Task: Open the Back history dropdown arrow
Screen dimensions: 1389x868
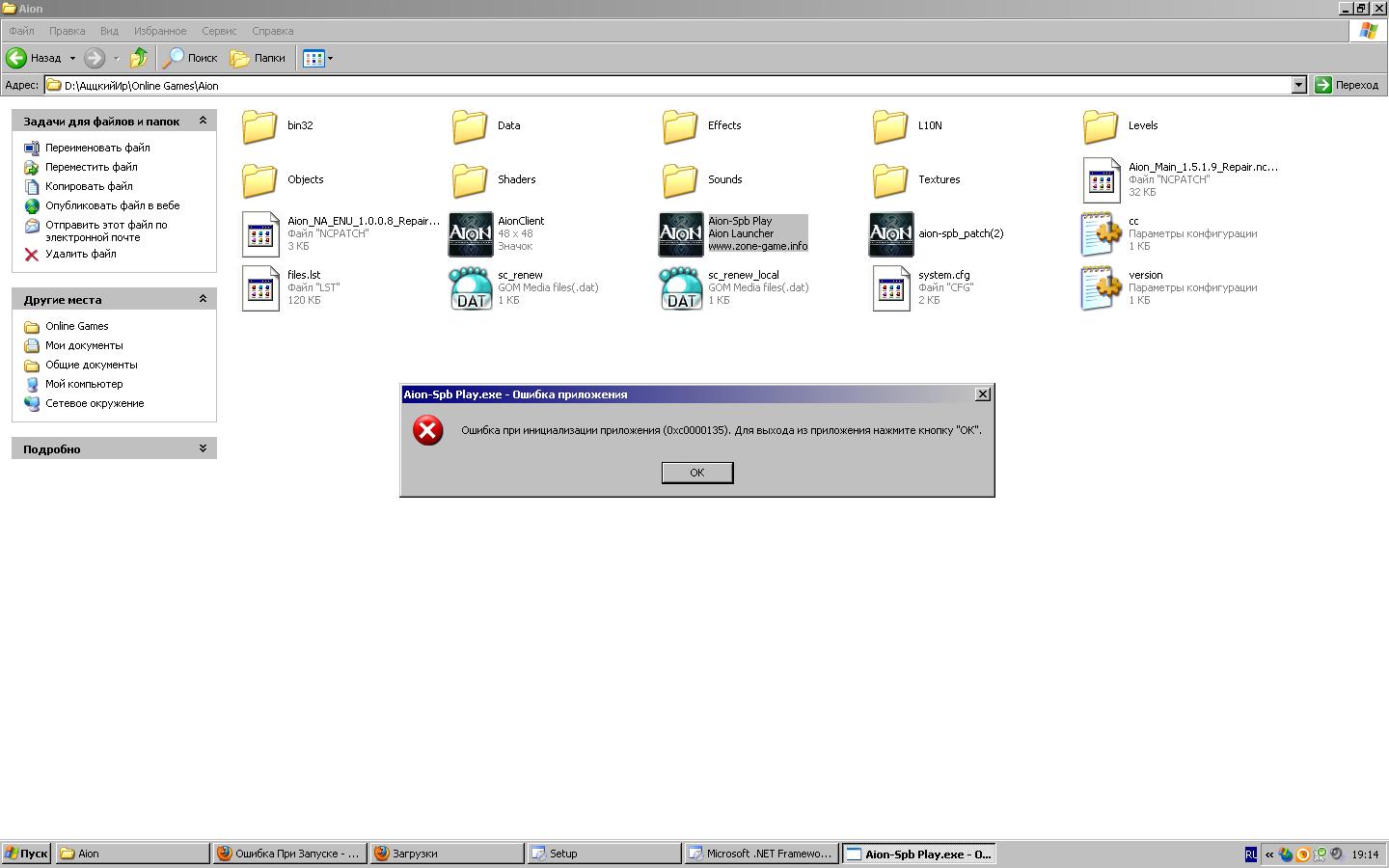Action: tap(72, 58)
